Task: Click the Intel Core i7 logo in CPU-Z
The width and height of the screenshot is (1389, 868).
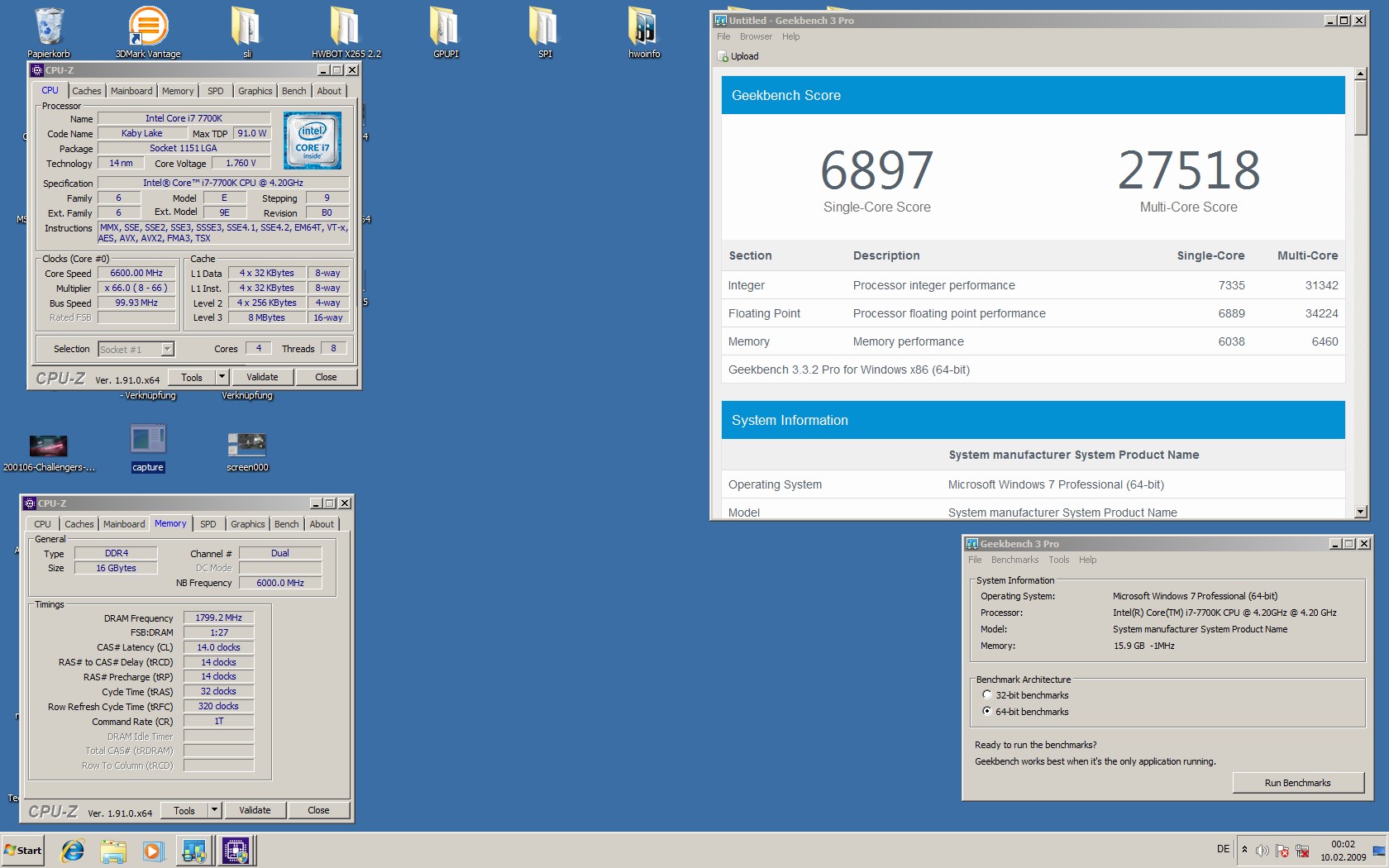Action: point(313,141)
